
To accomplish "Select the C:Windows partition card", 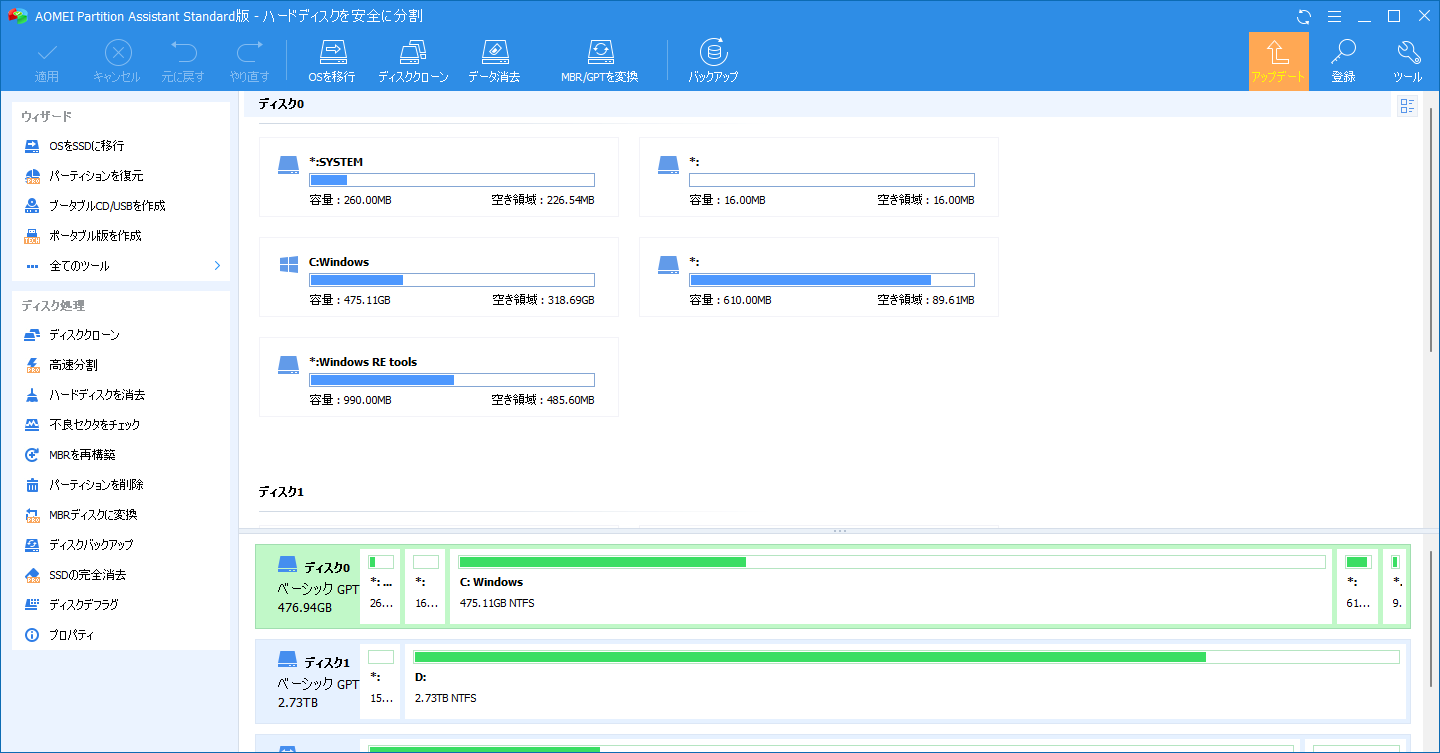I will click(x=438, y=277).
